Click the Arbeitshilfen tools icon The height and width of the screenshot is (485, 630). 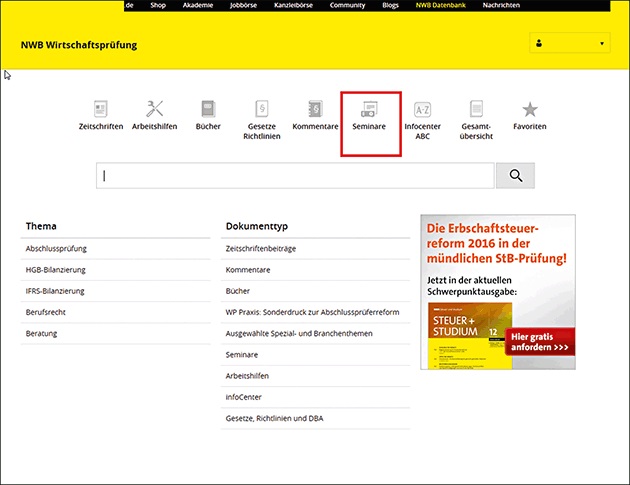click(x=154, y=109)
